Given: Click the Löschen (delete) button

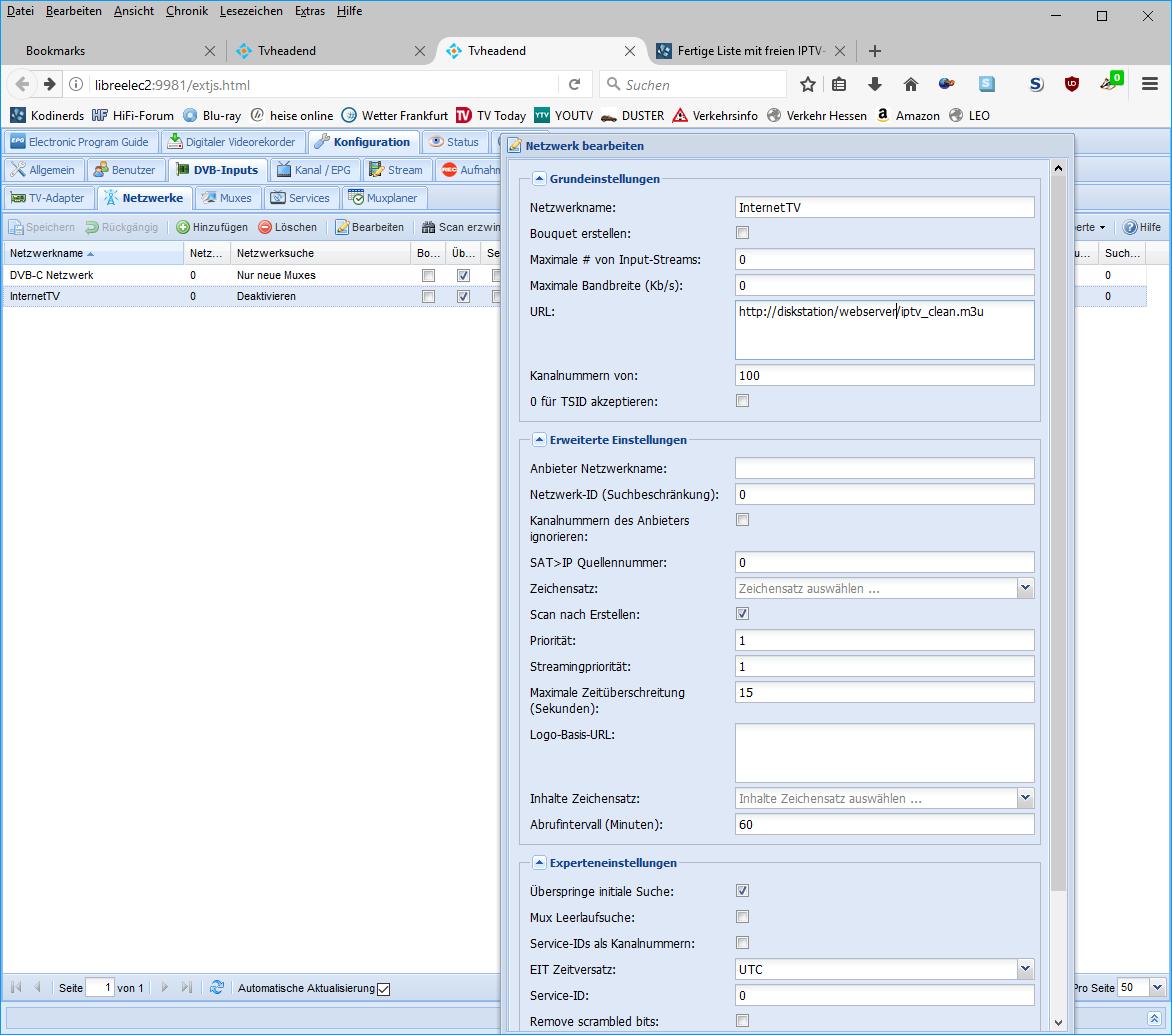Looking at the screenshot, I should click(288, 227).
